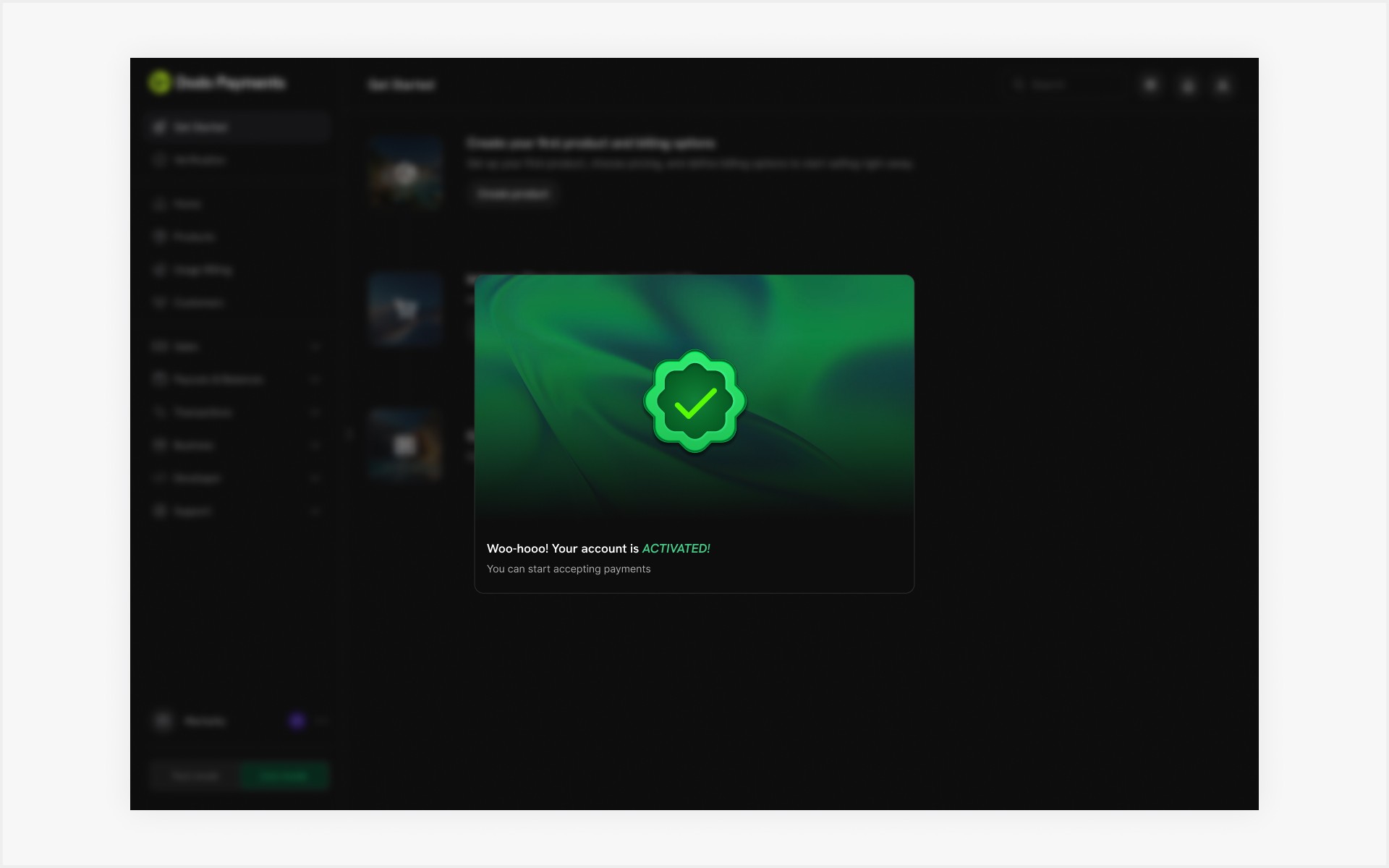Expand the Developer sidebar section
This screenshot has height=868, width=1389.
(315, 478)
